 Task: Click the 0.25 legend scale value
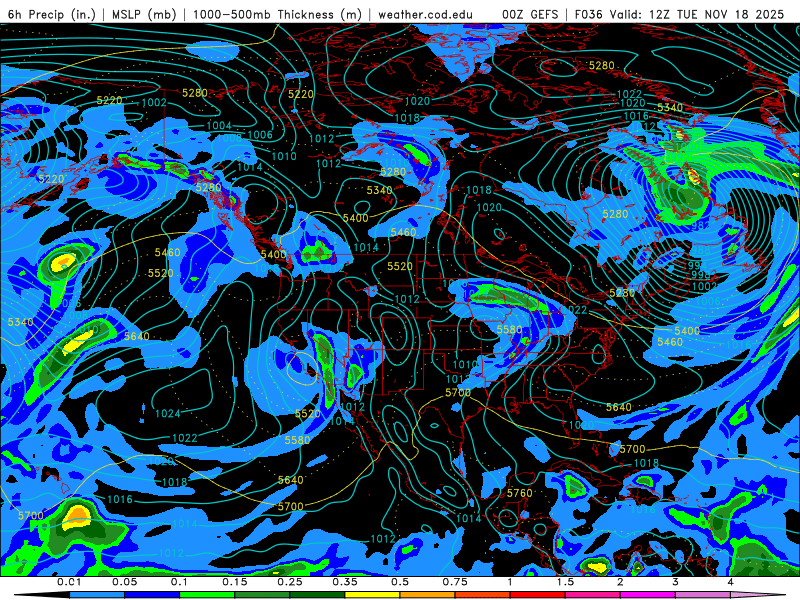point(290,582)
